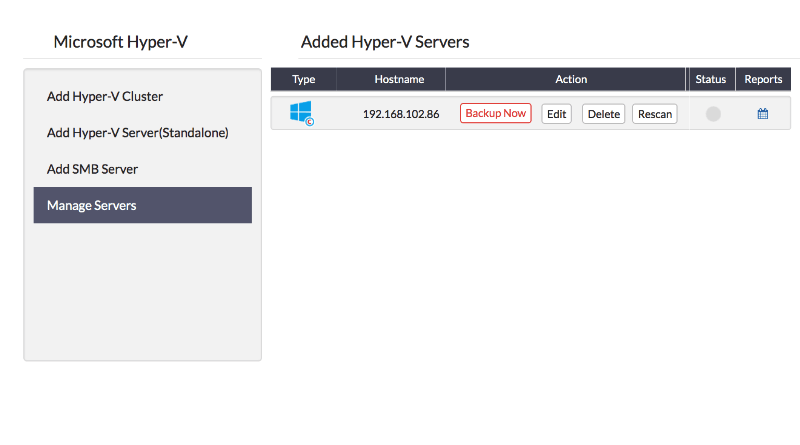Rescan the 192.168.102.86 server

pyautogui.click(x=654, y=114)
